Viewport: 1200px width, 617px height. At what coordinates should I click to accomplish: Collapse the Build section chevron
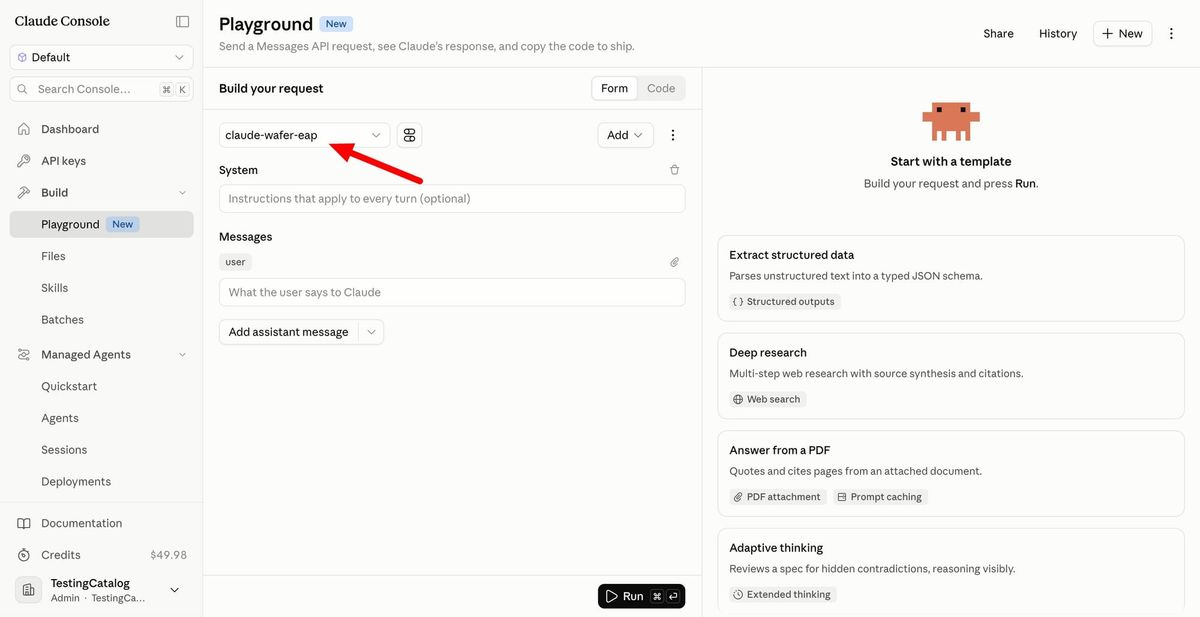[x=182, y=193]
